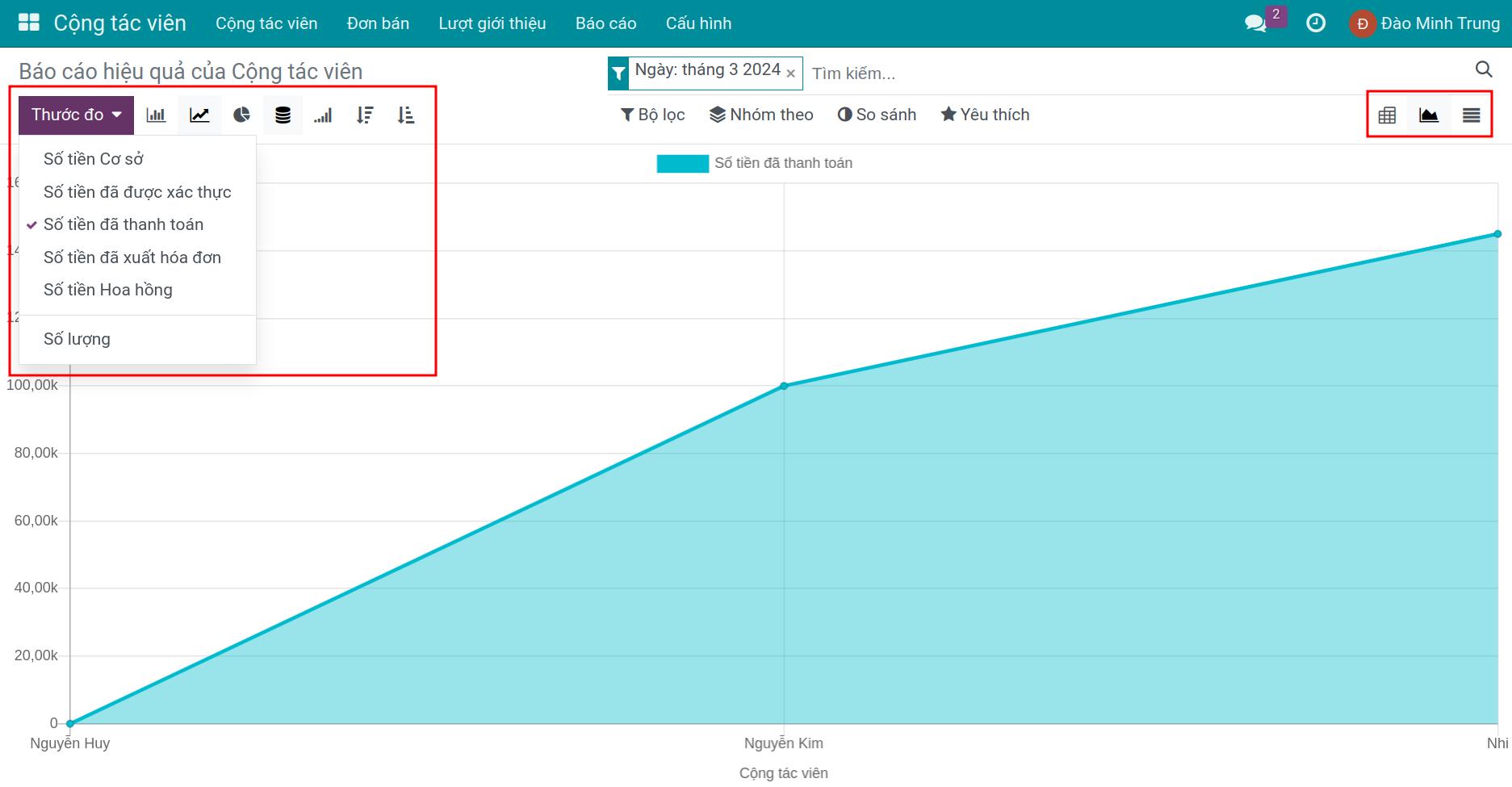The height and width of the screenshot is (787, 1512).
Task: Open the Cộng tác viên menu
Action: [266, 23]
